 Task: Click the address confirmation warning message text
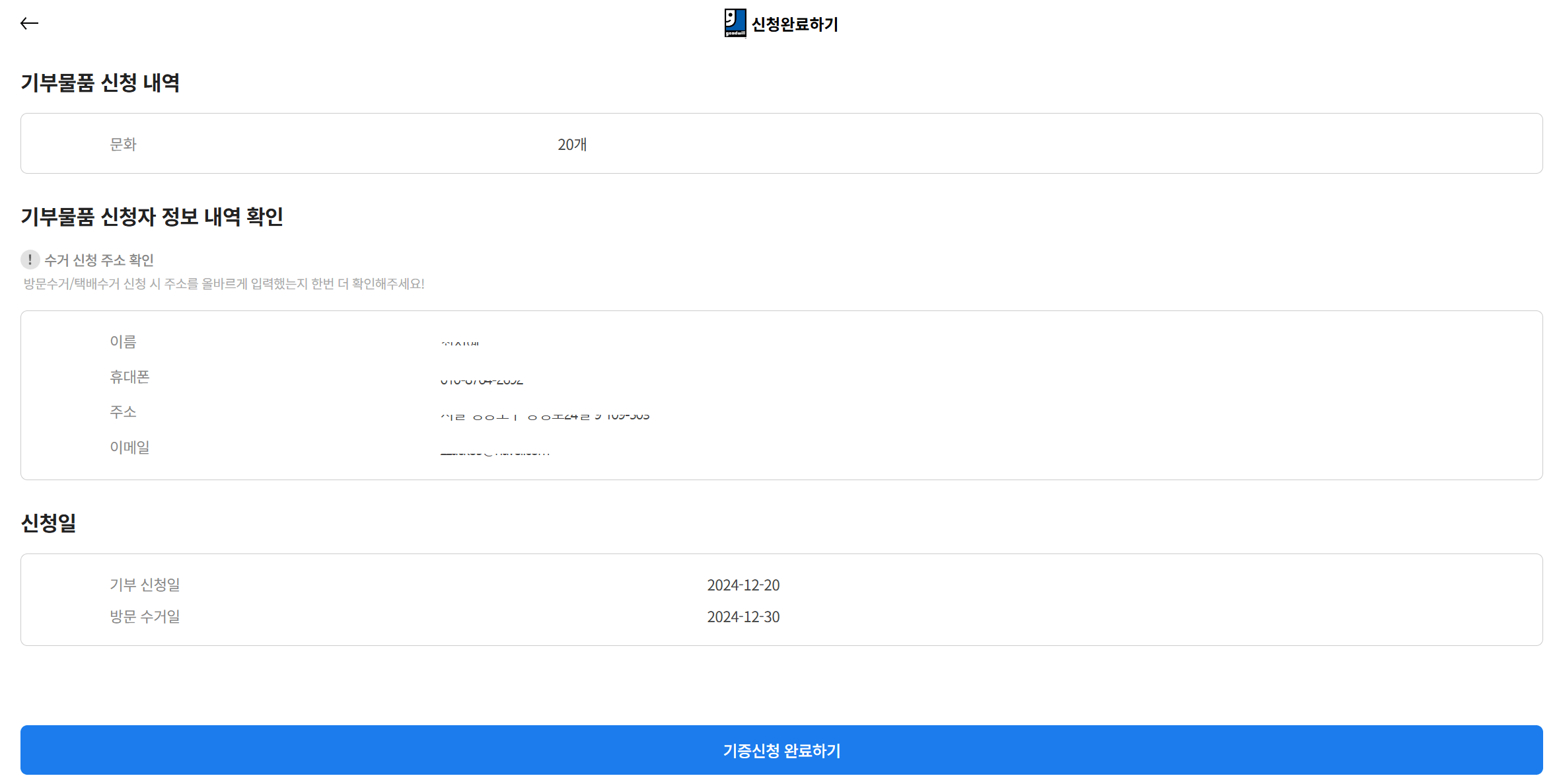click(x=223, y=284)
